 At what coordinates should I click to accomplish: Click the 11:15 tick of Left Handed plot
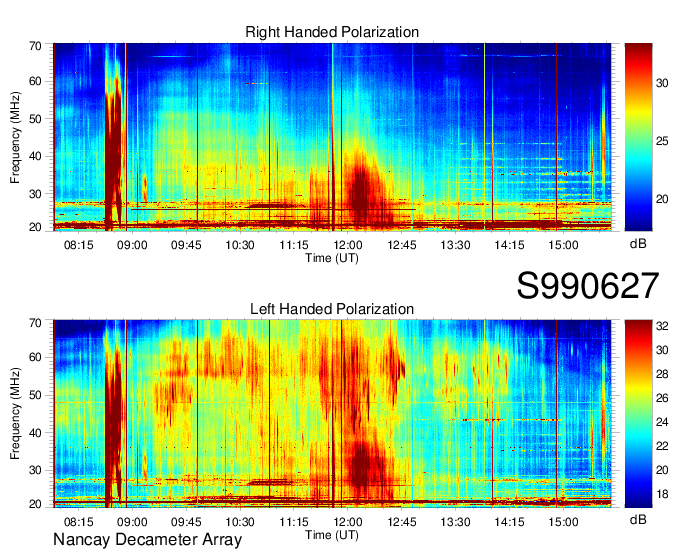pos(294,522)
